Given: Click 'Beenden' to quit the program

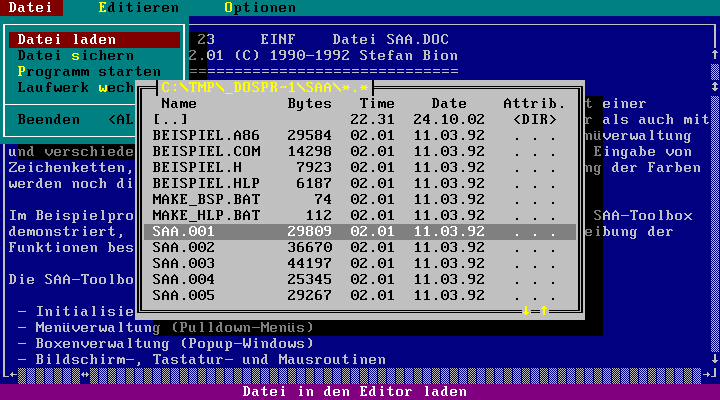Looking at the screenshot, I should point(49,120).
